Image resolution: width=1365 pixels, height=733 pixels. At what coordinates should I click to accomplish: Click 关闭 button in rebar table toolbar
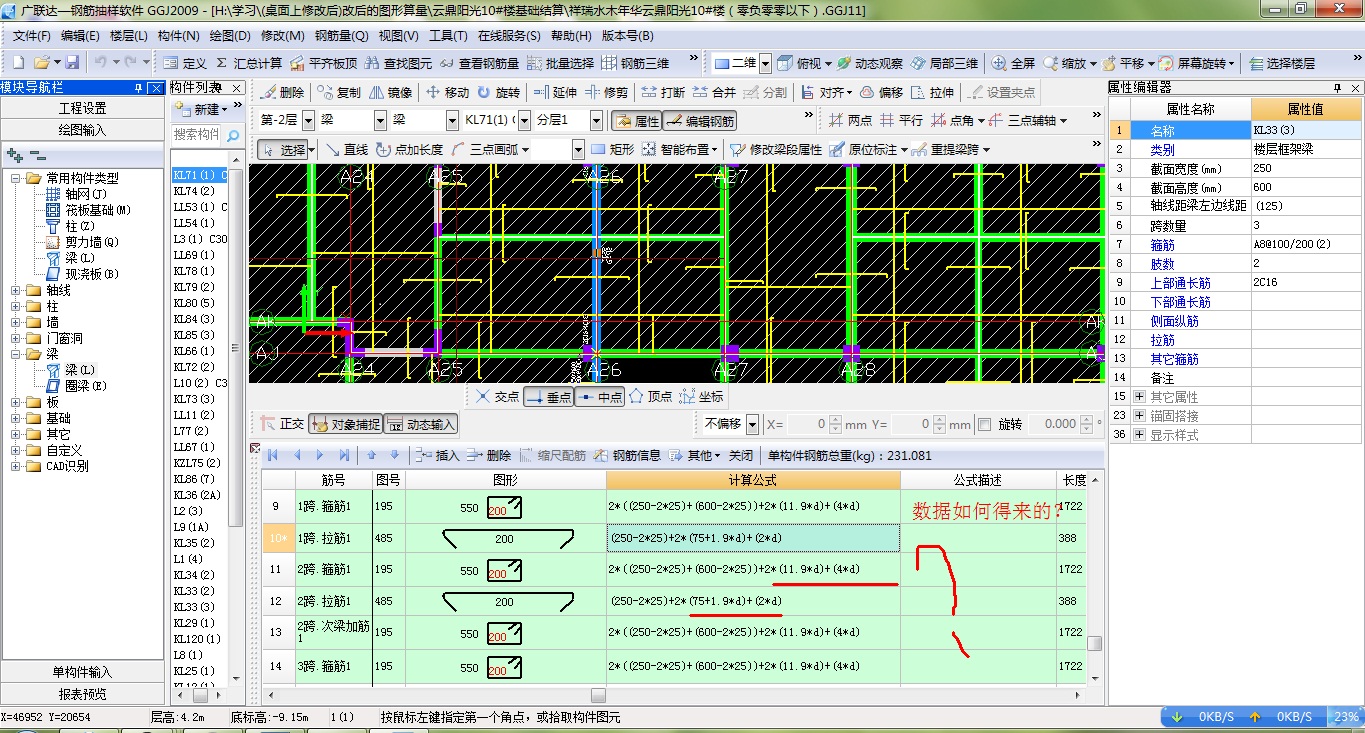(741, 455)
